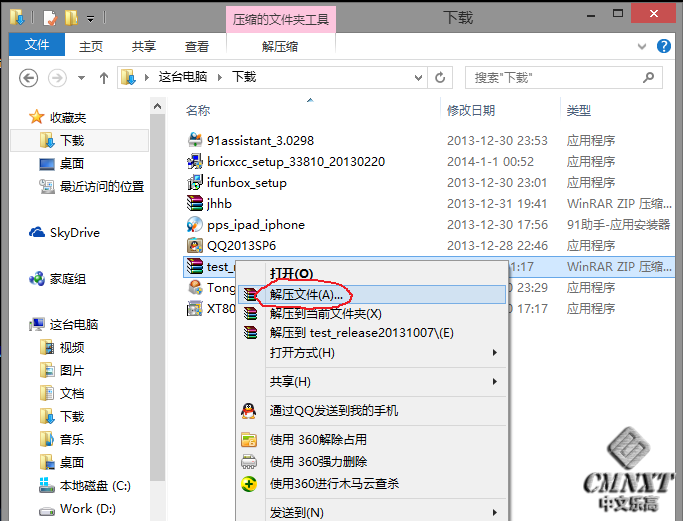The image size is (683, 521).
Task: Select 桌面 under 收藏夹
Action: pyautogui.click(x=72, y=163)
